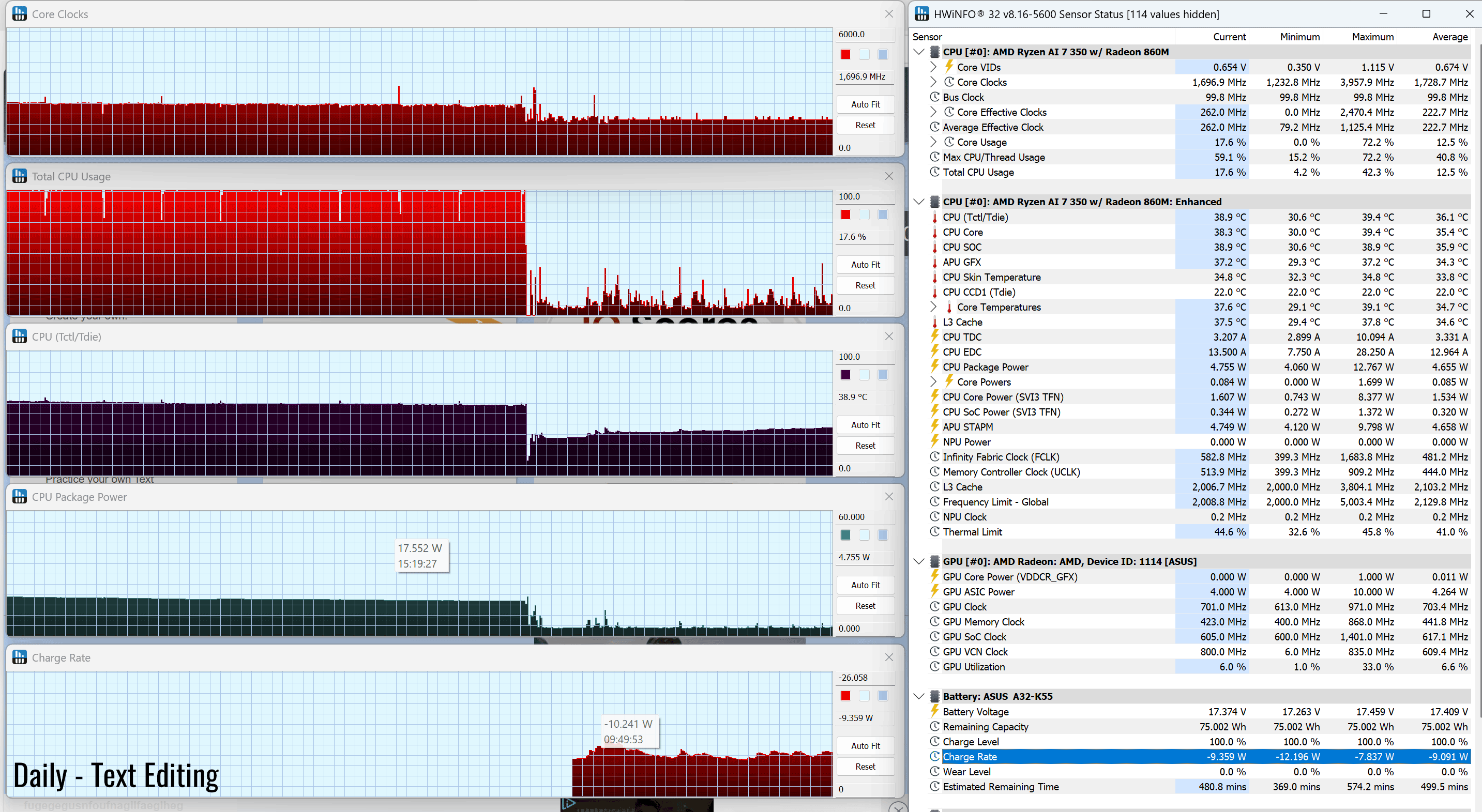Expand the Core VIDs row
Image resolution: width=1482 pixels, height=812 pixels.
[933, 67]
